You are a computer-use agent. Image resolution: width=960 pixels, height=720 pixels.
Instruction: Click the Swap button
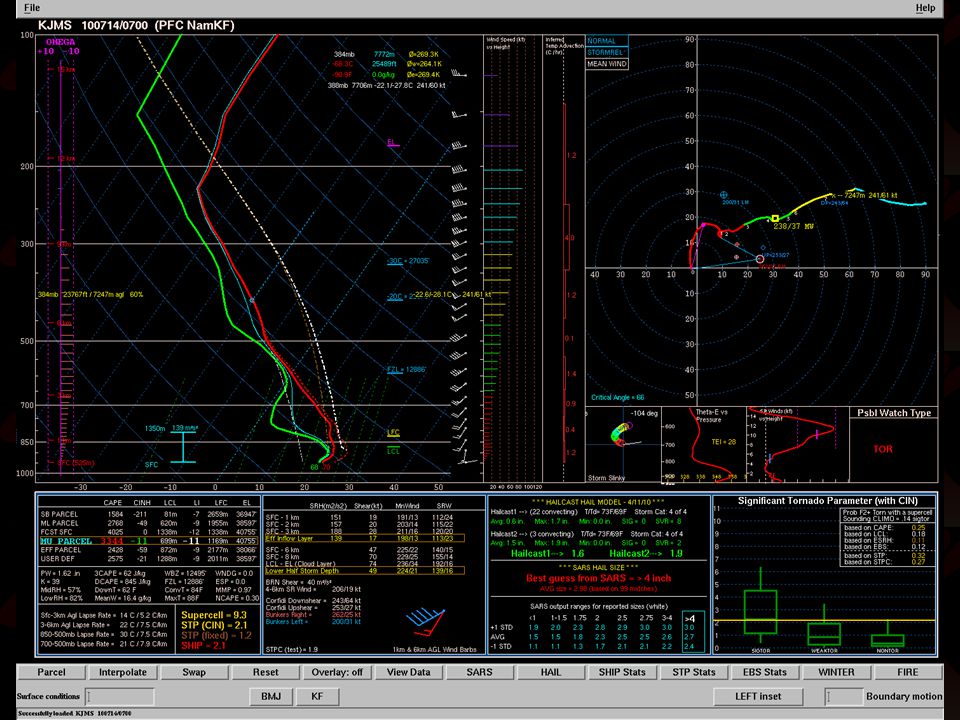194,672
